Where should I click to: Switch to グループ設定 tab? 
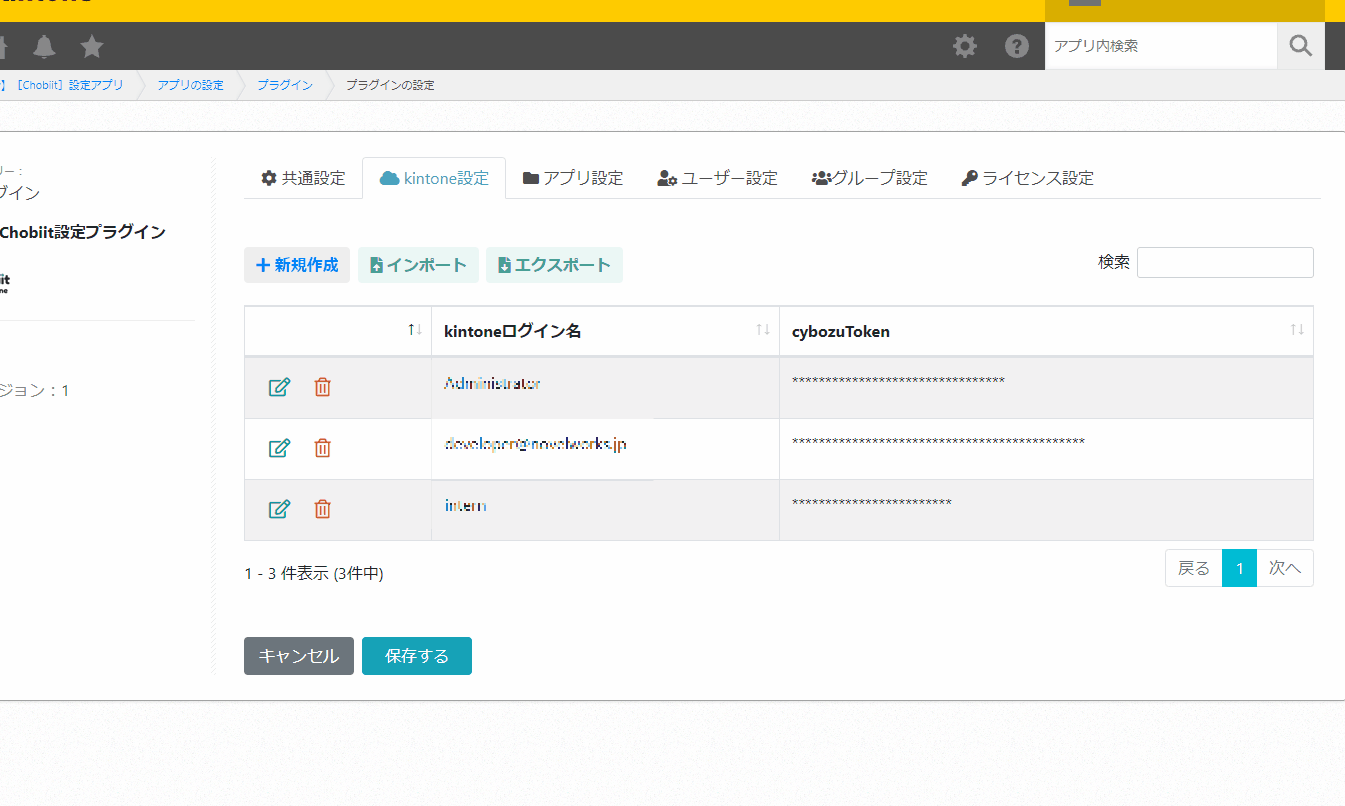869,178
